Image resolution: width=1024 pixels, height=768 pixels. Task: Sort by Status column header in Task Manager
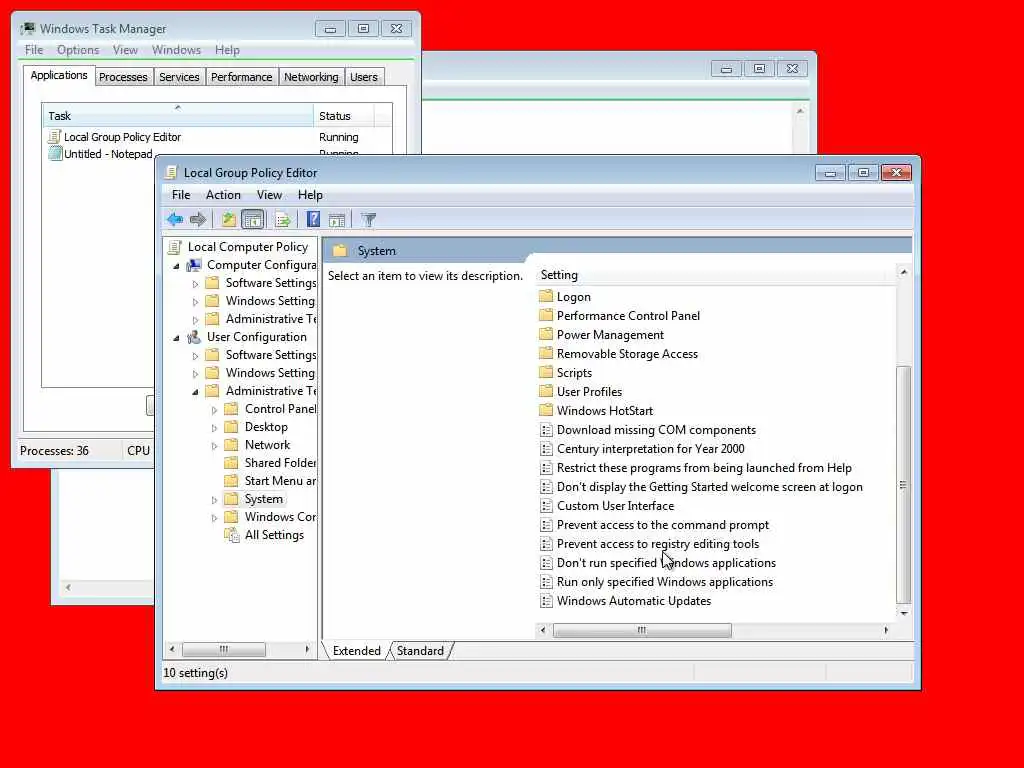(344, 116)
